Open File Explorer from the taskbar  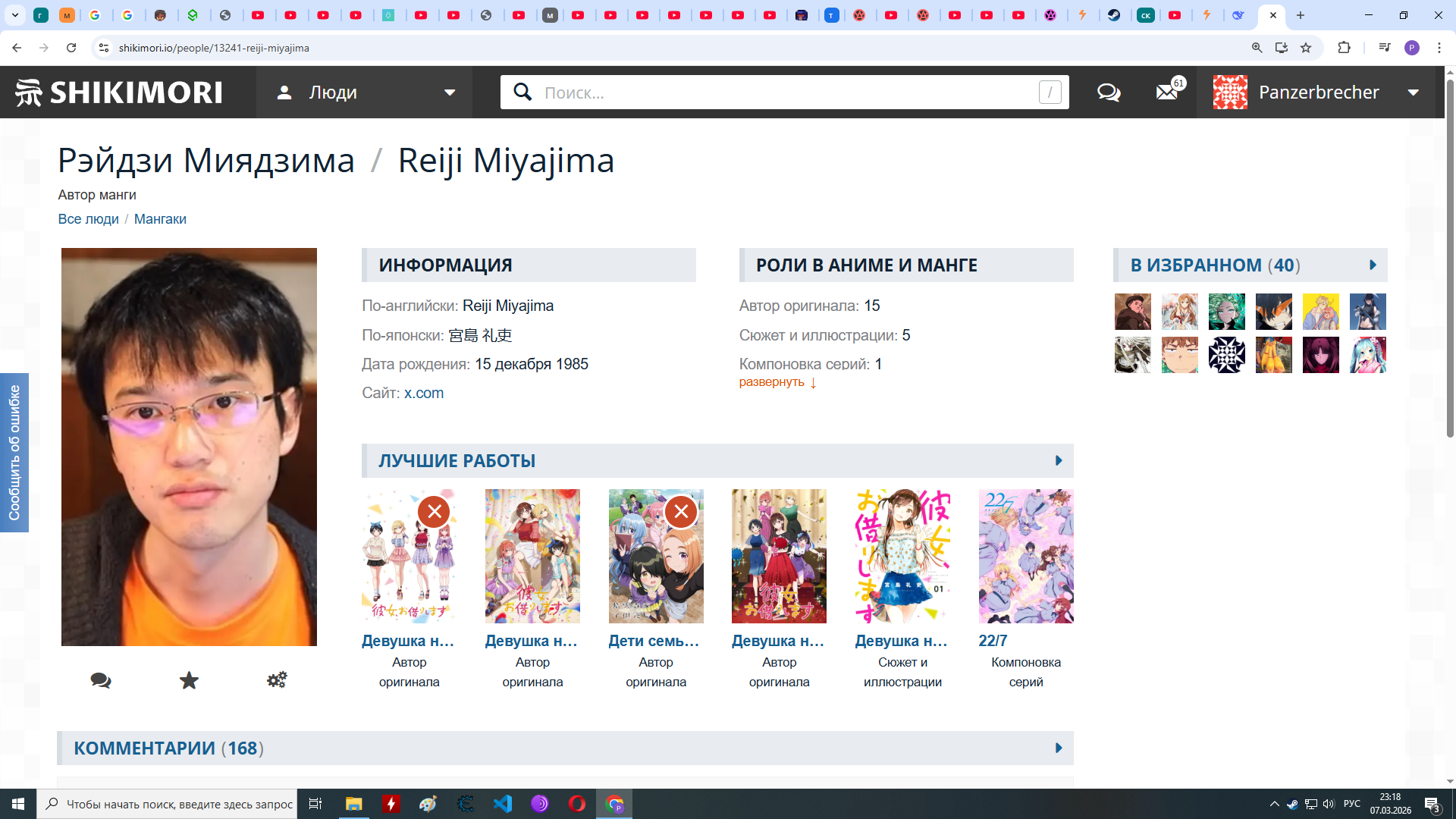pyautogui.click(x=354, y=804)
